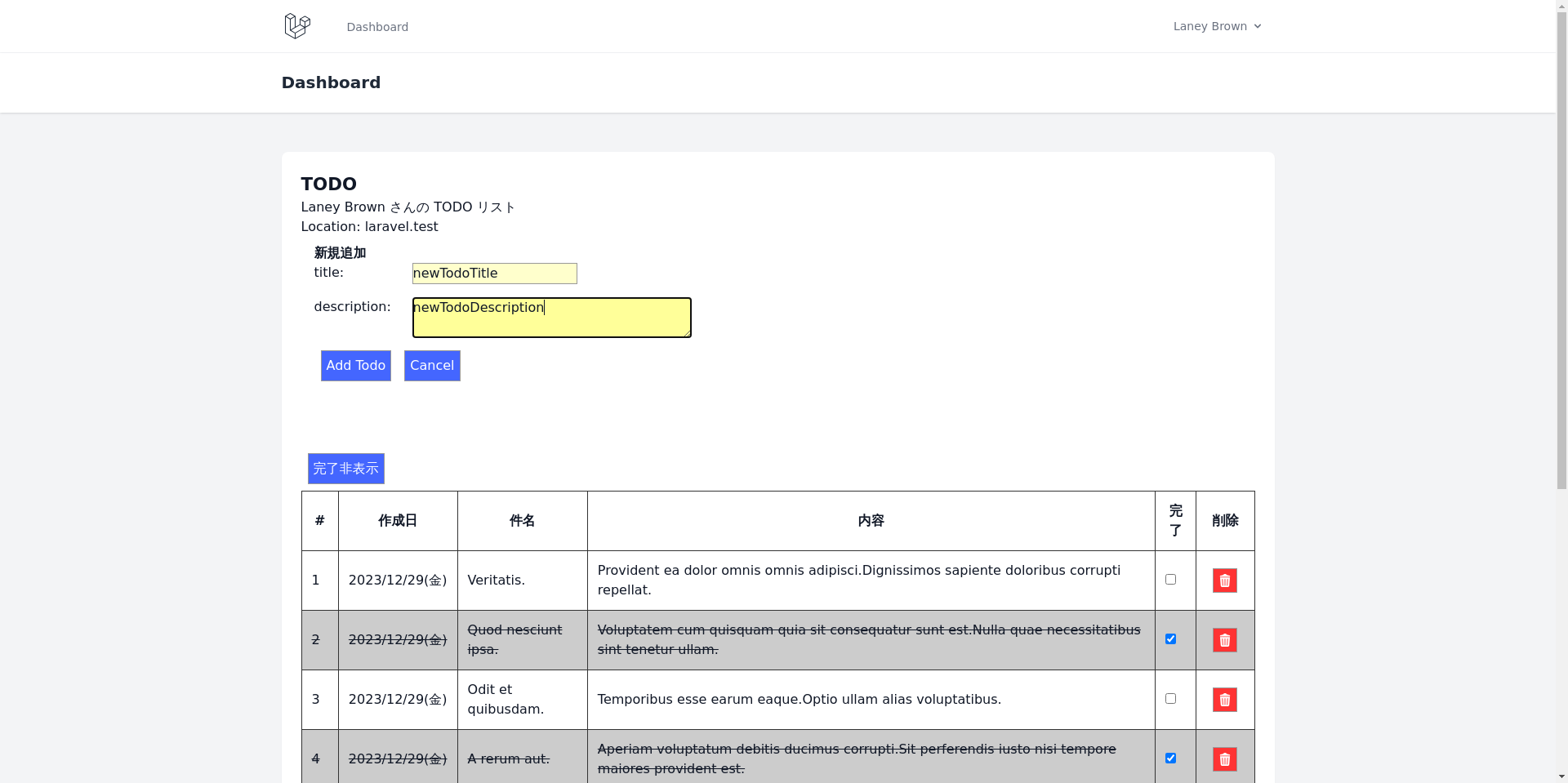Click the Cancel button
This screenshot has width=1568, height=783.
click(x=431, y=365)
